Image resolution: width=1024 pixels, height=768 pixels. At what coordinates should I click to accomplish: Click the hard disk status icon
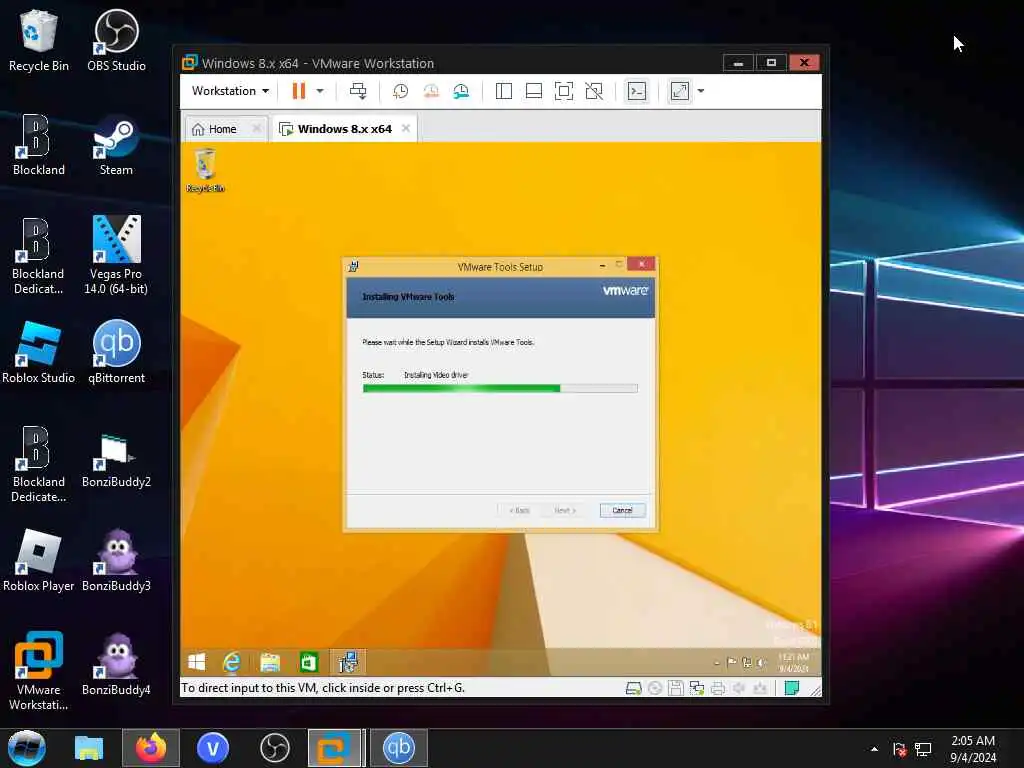point(633,688)
